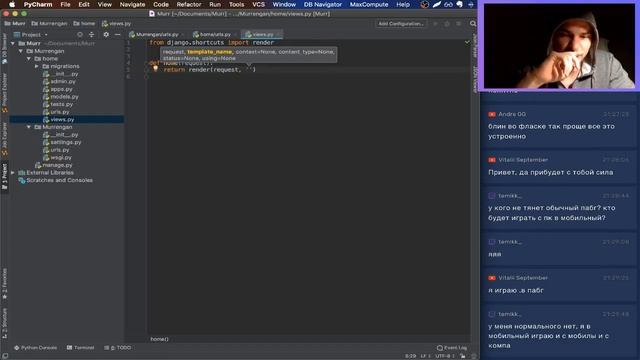Hide the Project panel with minus icon

[118, 35]
